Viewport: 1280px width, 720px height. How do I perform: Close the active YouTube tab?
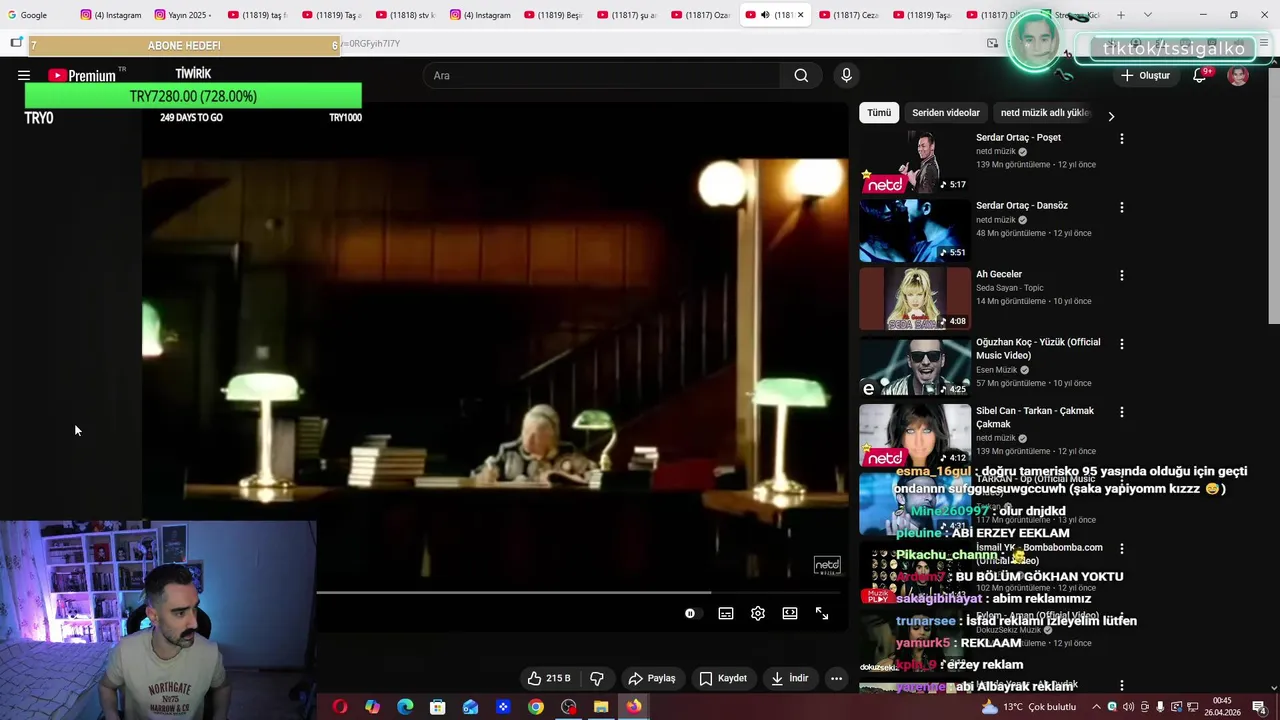(800, 15)
